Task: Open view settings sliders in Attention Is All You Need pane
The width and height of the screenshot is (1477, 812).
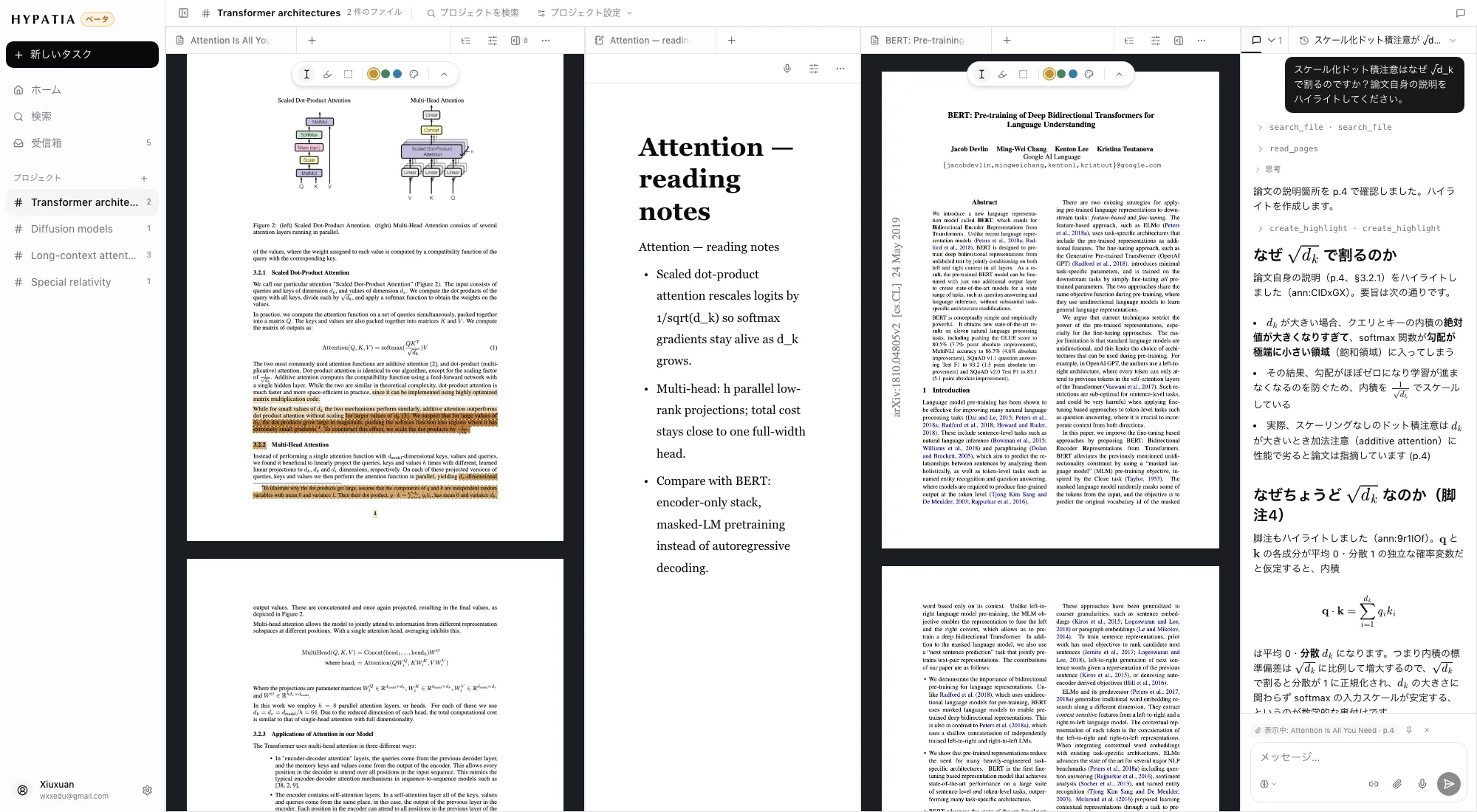Action: [493, 41]
